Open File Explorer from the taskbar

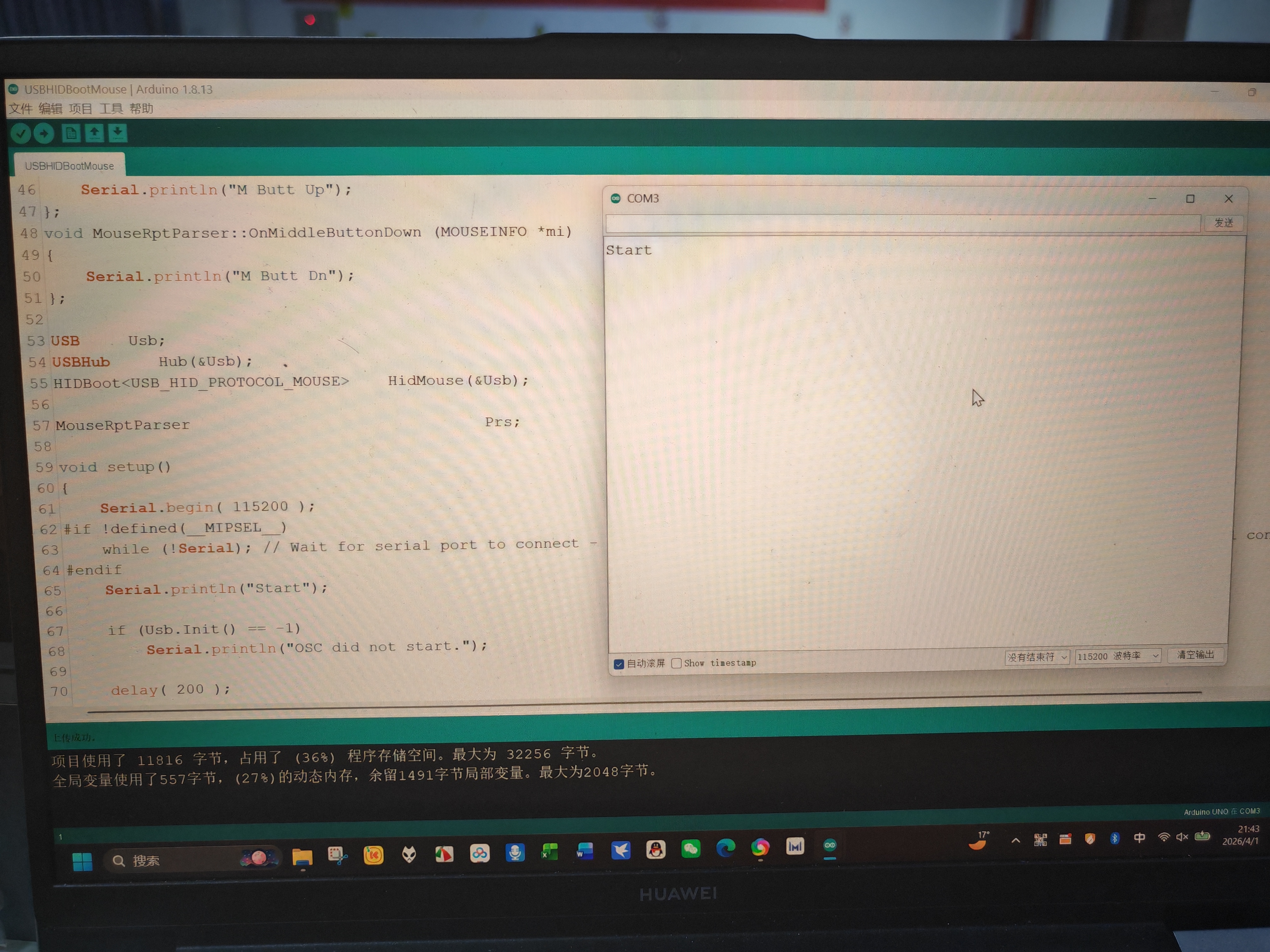pos(302,857)
